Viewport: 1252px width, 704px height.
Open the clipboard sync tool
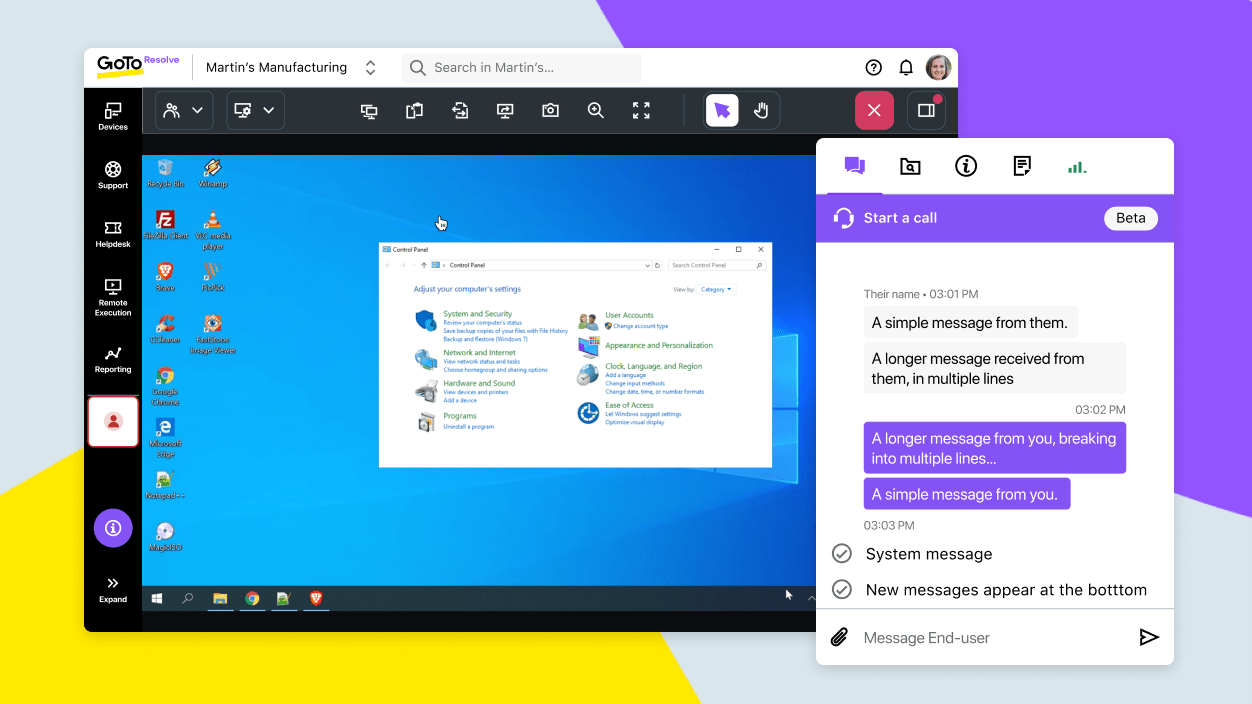(x=414, y=111)
